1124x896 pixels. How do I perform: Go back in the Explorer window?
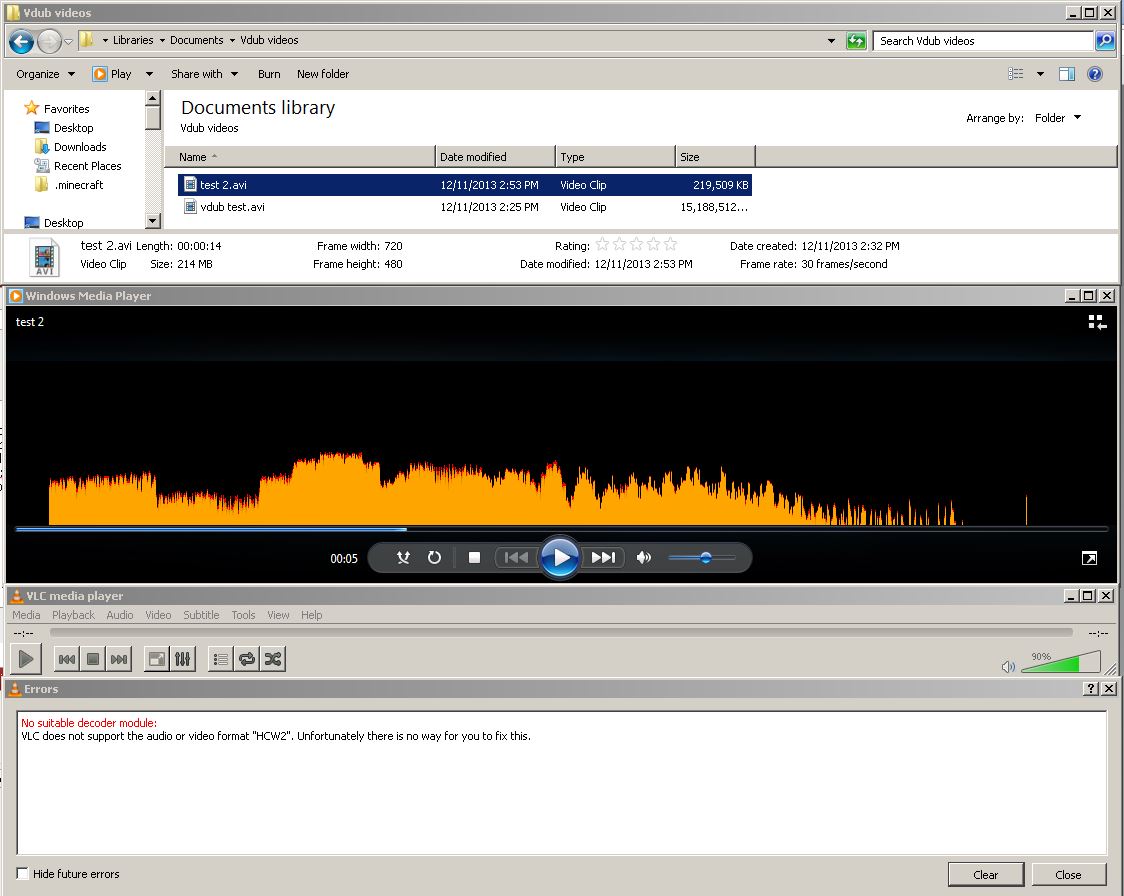pyautogui.click(x=22, y=42)
